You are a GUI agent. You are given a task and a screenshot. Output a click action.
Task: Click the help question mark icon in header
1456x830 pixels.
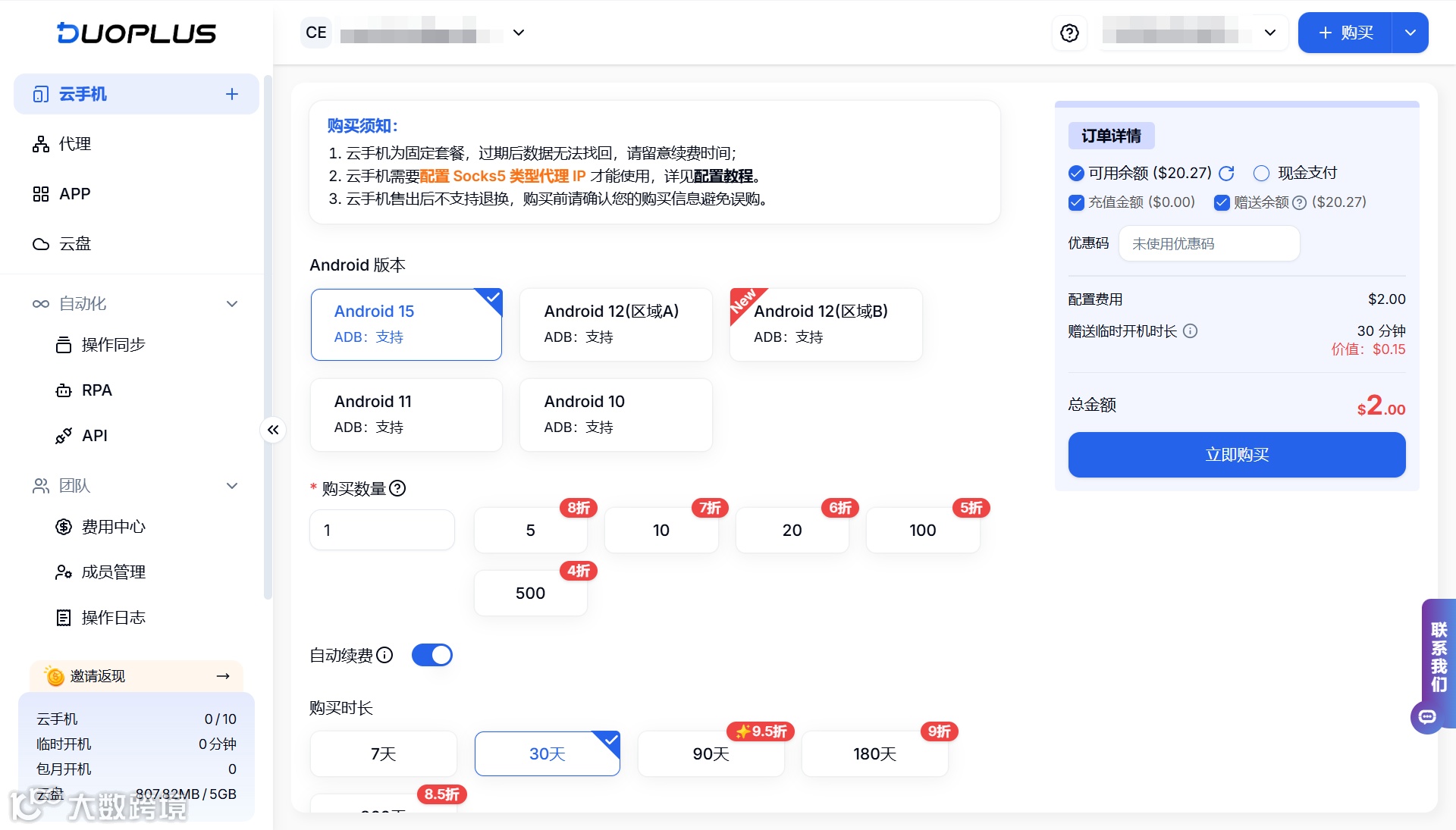pyautogui.click(x=1069, y=33)
